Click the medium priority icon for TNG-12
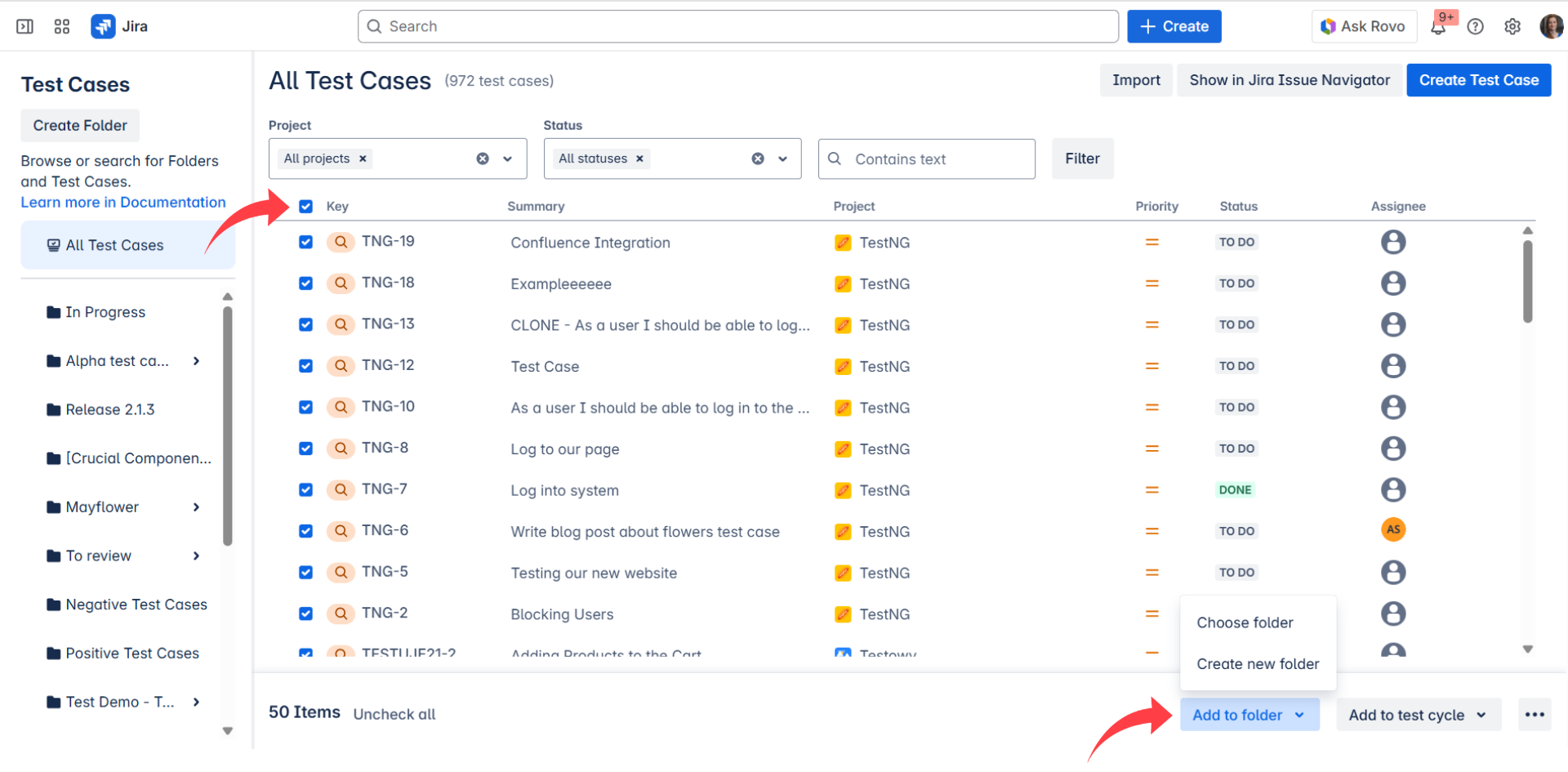This screenshot has width=1568, height=772. click(1151, 366)
